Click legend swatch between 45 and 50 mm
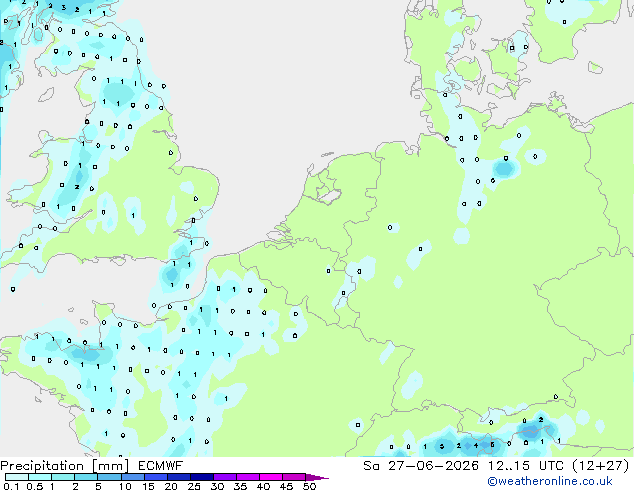The image size is (634, 490). tap(294, 477)
